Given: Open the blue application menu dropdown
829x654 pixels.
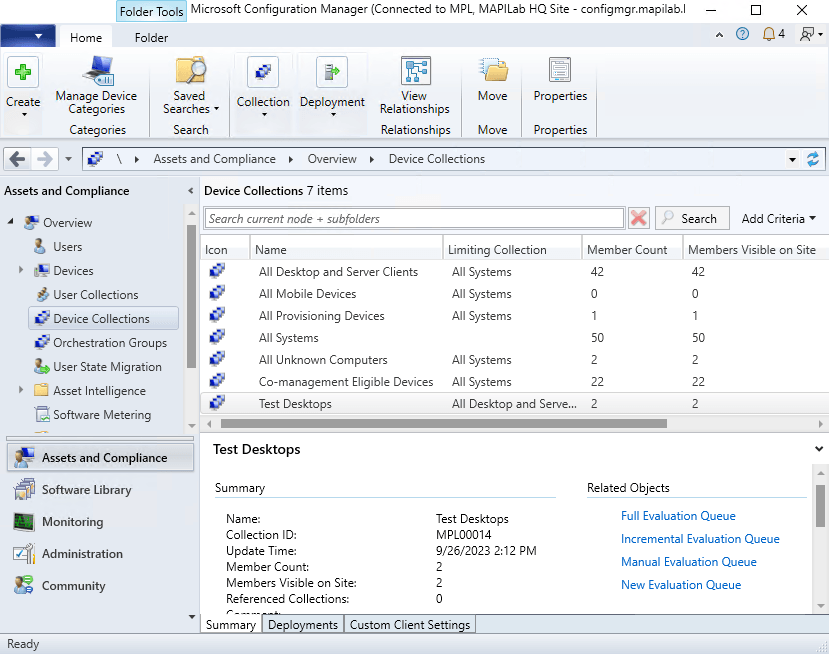Looking at the screenshot, I should [x=28, y=36].
